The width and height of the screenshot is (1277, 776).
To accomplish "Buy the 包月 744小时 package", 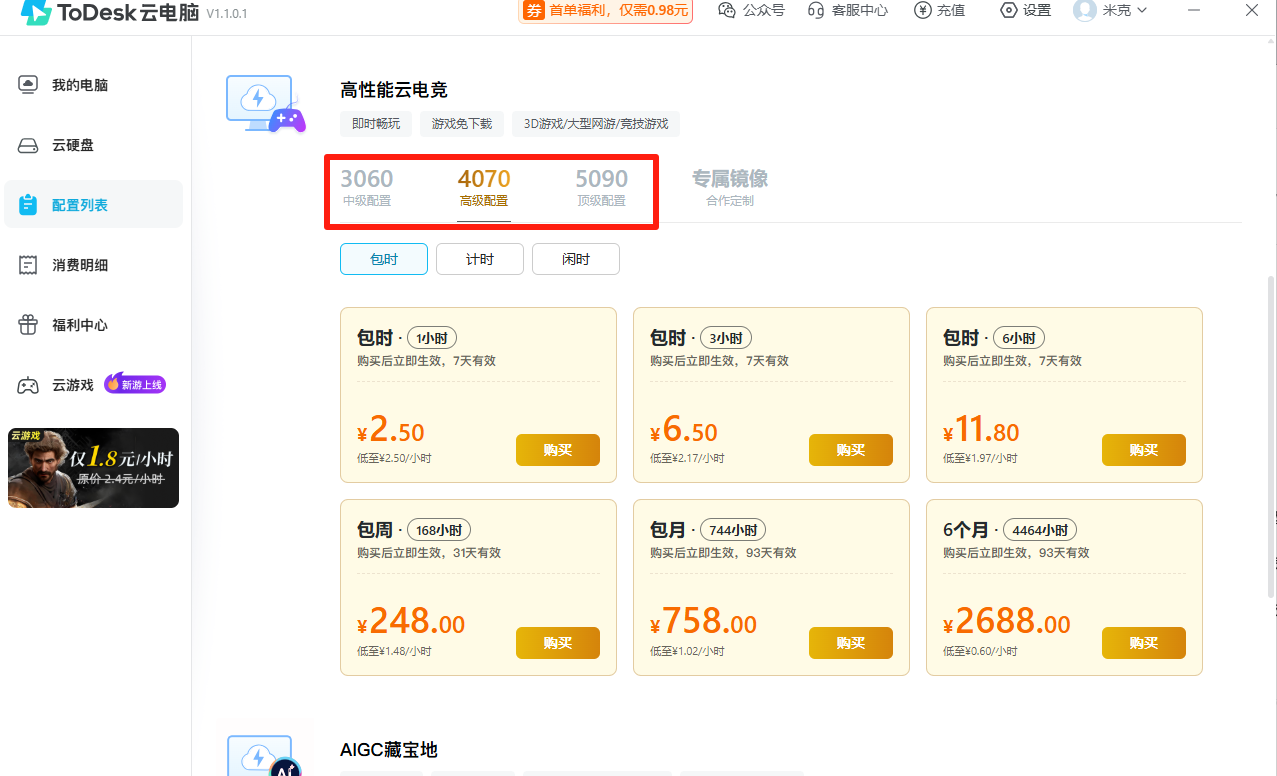I will 851,643.
